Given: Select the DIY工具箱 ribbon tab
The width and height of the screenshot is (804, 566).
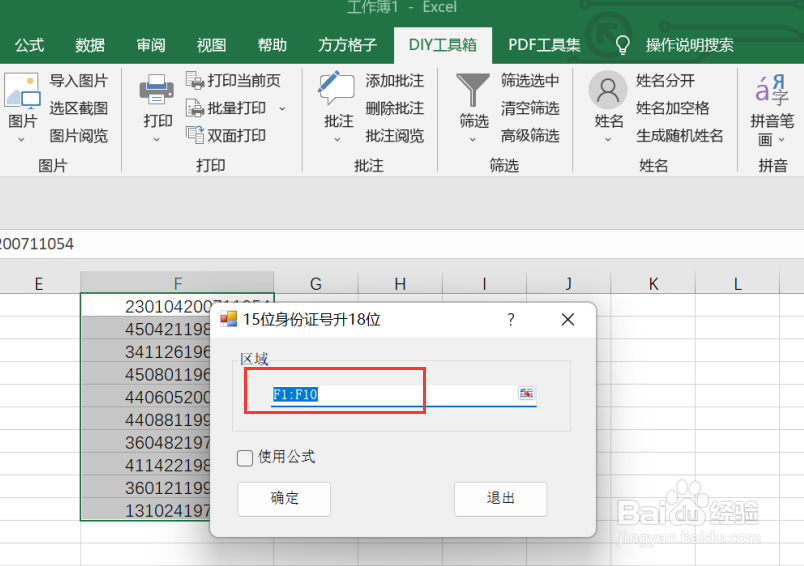Looking at the screenshot, I should 443,45.
